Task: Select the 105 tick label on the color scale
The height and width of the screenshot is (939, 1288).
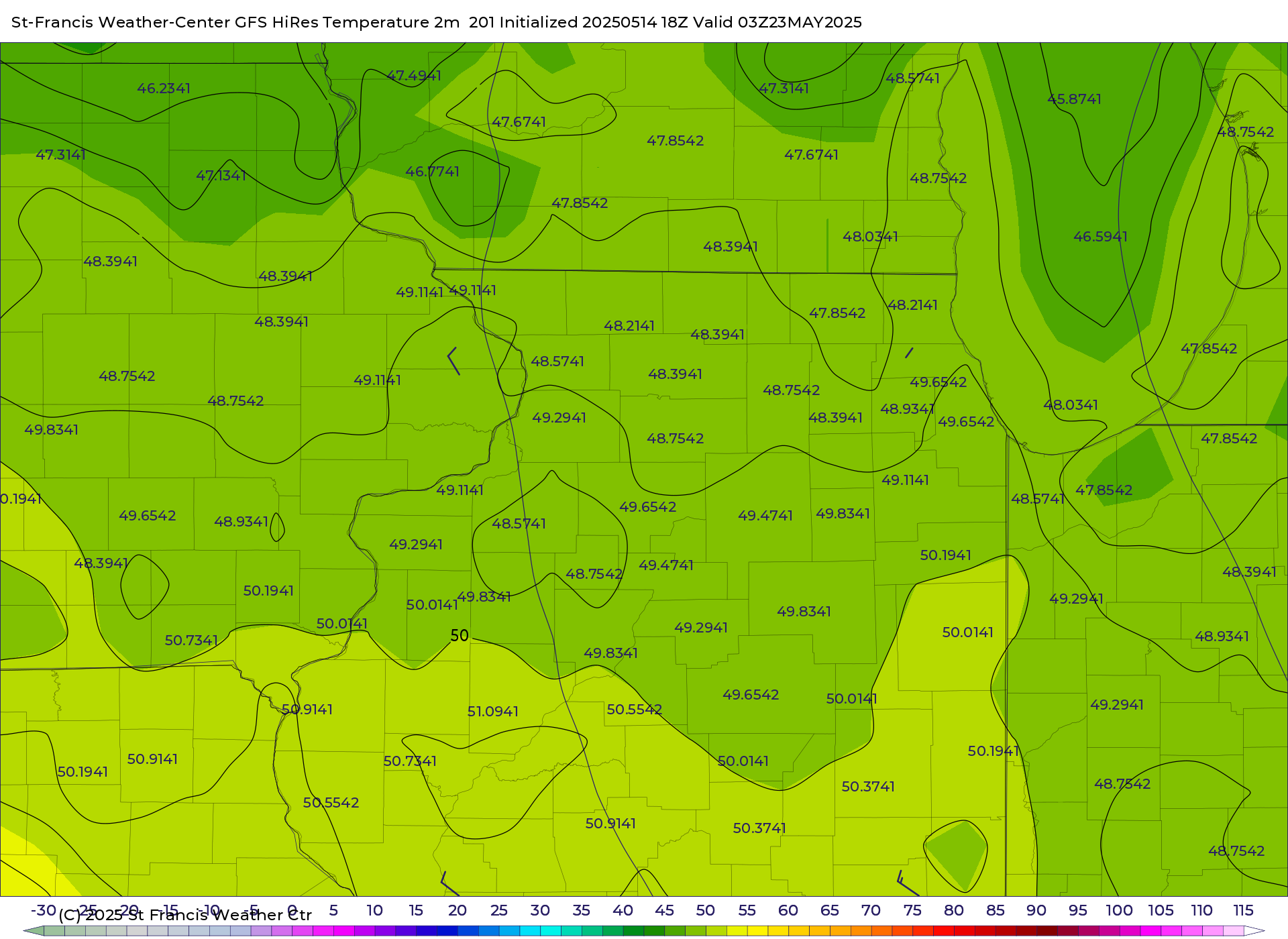Action: 1161,911
